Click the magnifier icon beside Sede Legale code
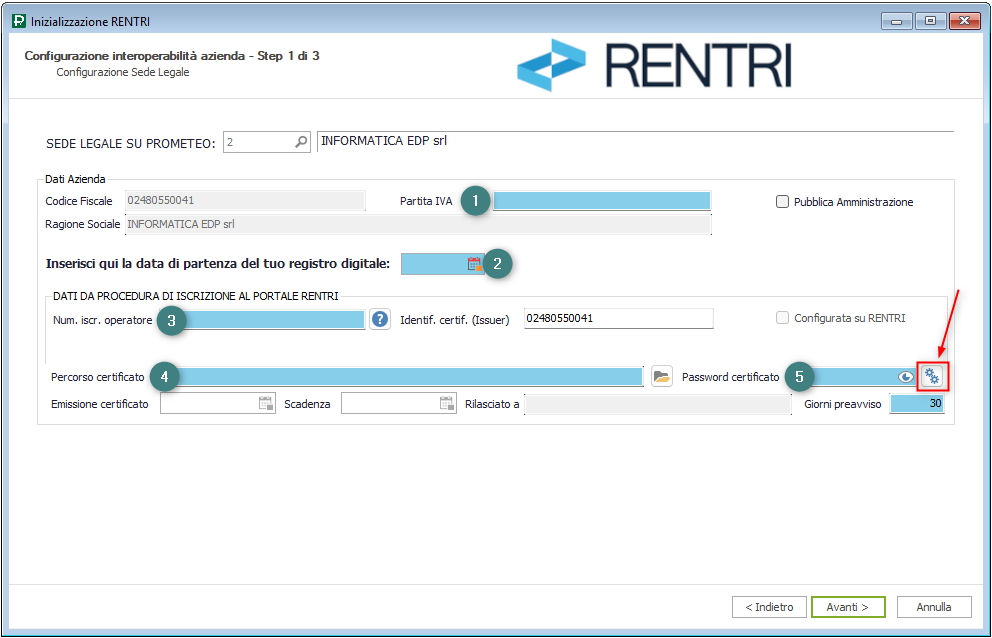This screenshot has width=992, height=638. pyautogui.click(x=301, y=143)
